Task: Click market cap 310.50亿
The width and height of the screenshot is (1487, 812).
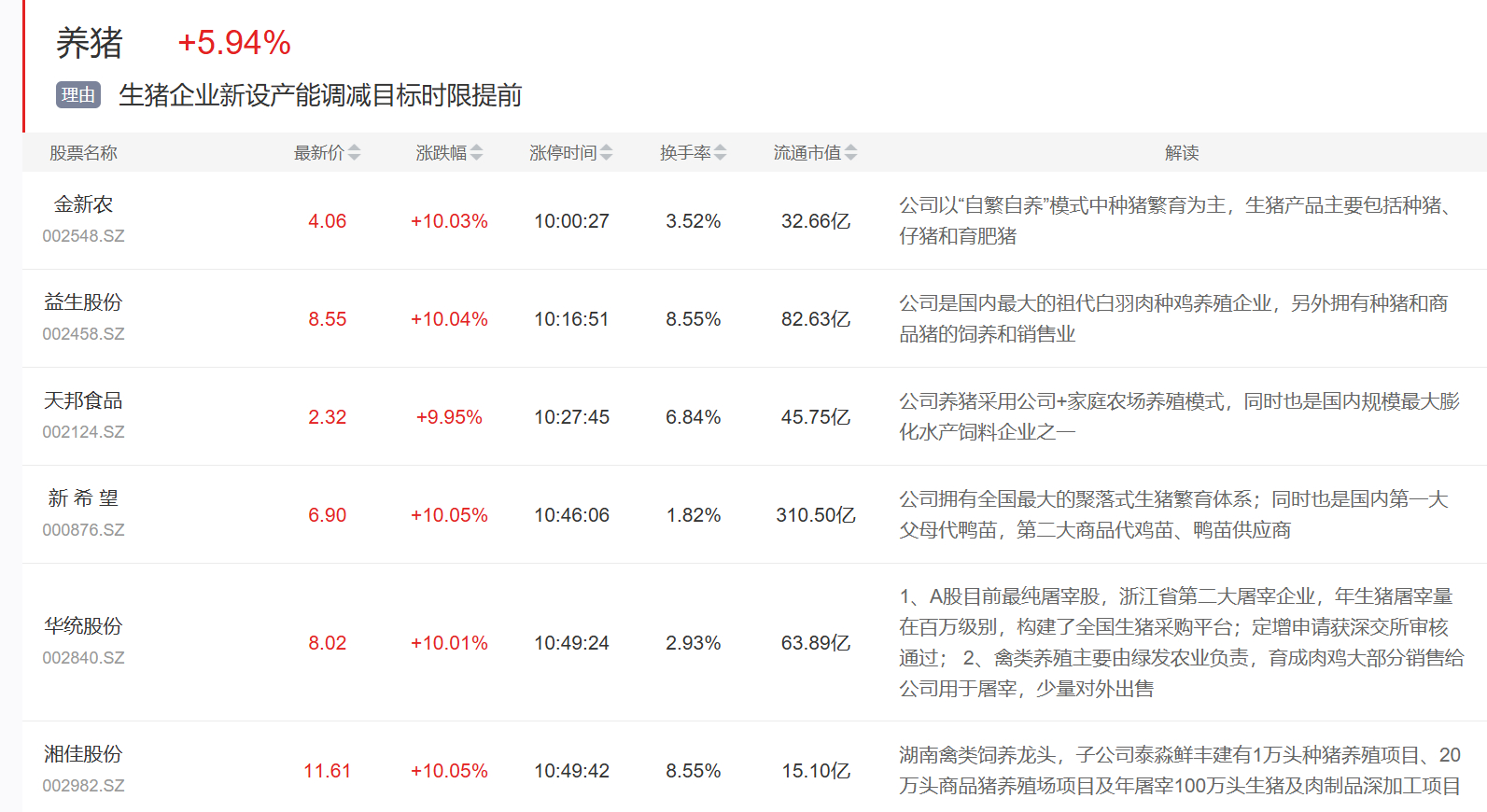Action: [816, 515]
